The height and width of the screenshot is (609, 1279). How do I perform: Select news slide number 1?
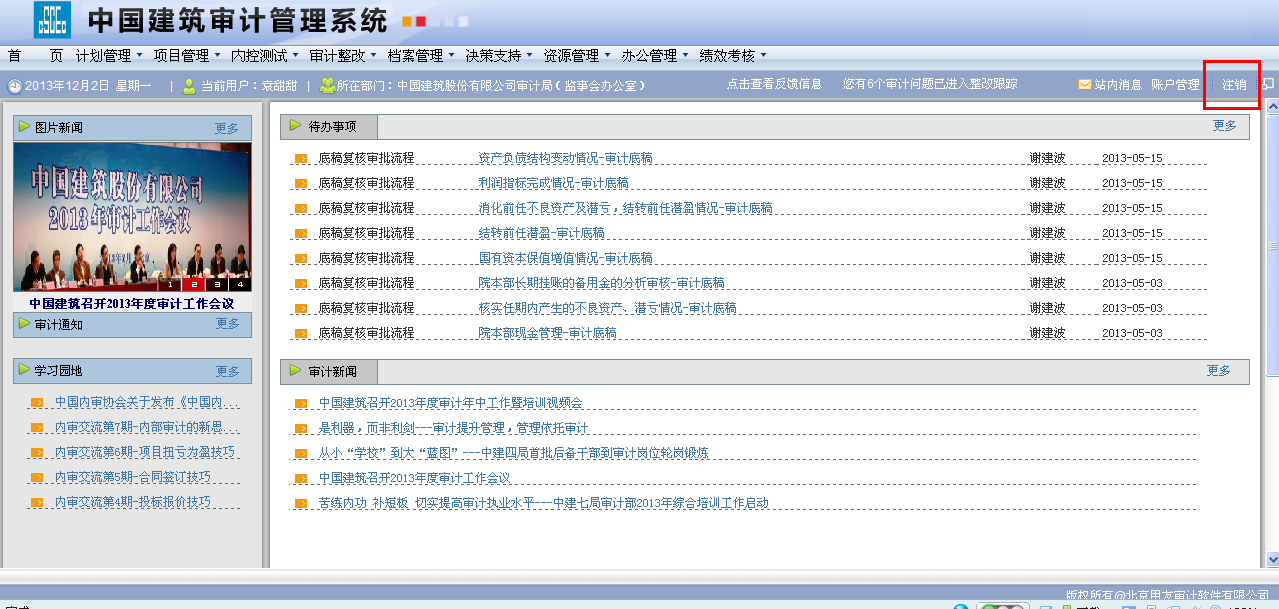point(172,285)
